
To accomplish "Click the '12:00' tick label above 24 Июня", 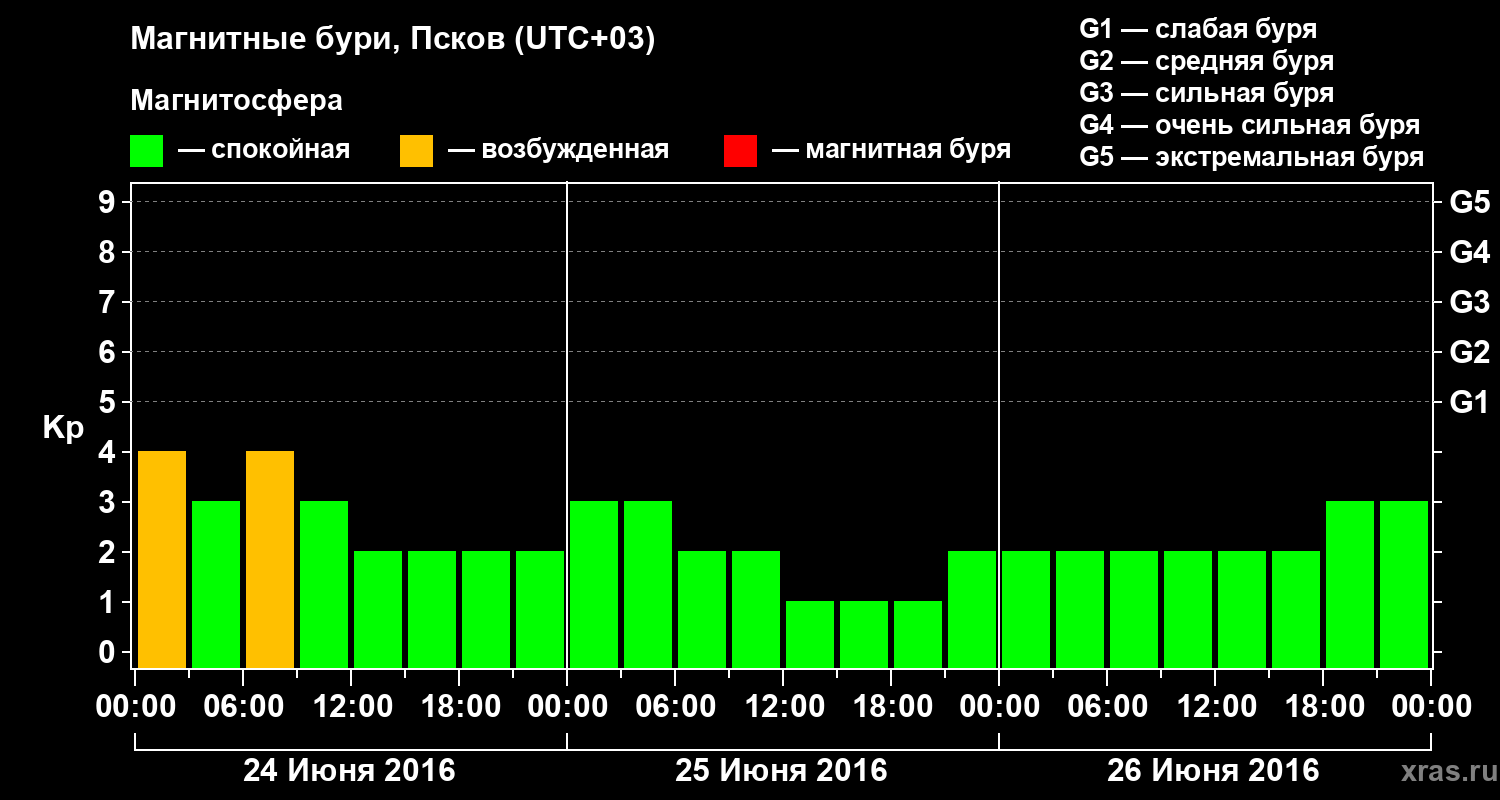I will pos(351,707).
